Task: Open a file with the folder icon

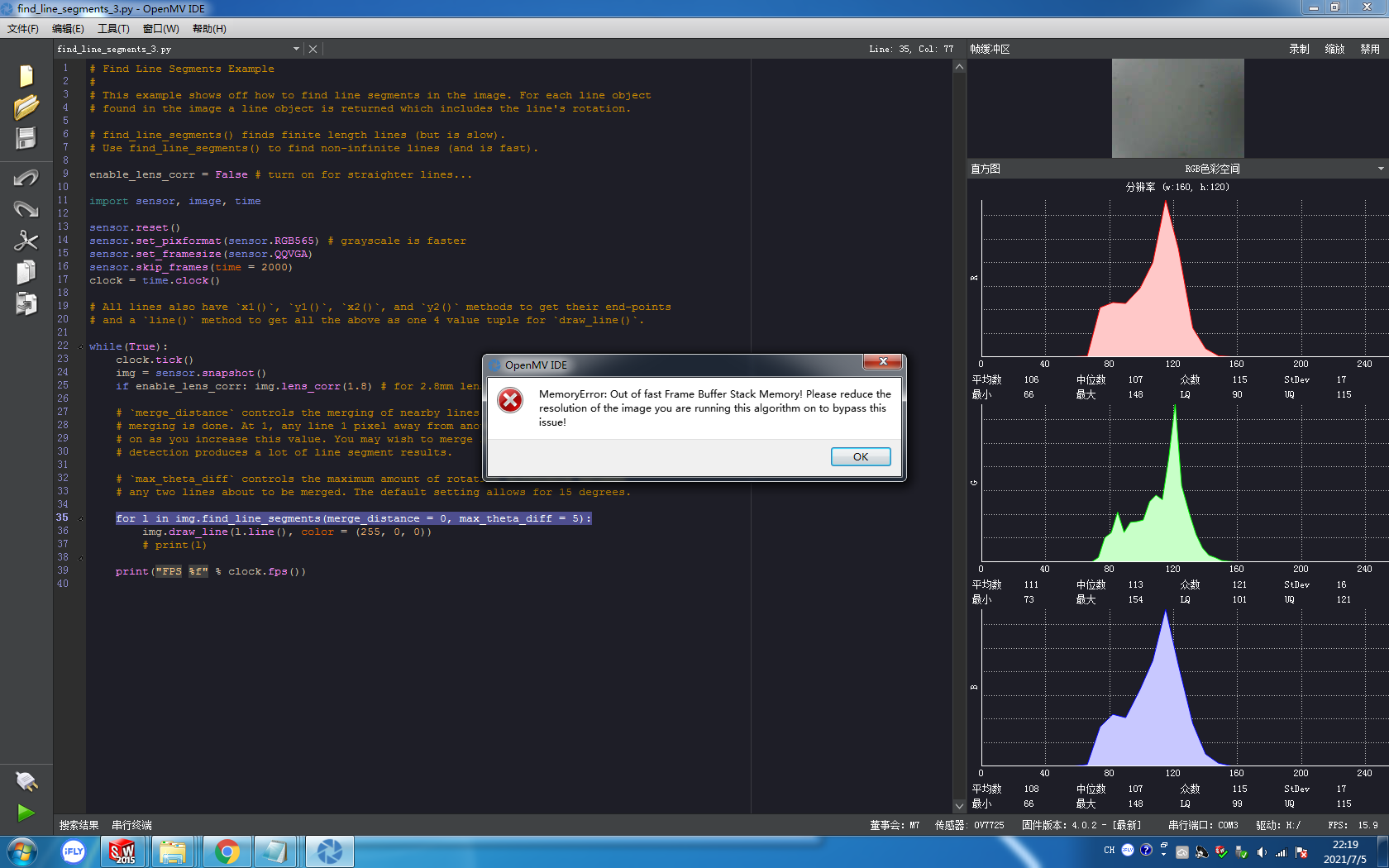Action: 26,107
